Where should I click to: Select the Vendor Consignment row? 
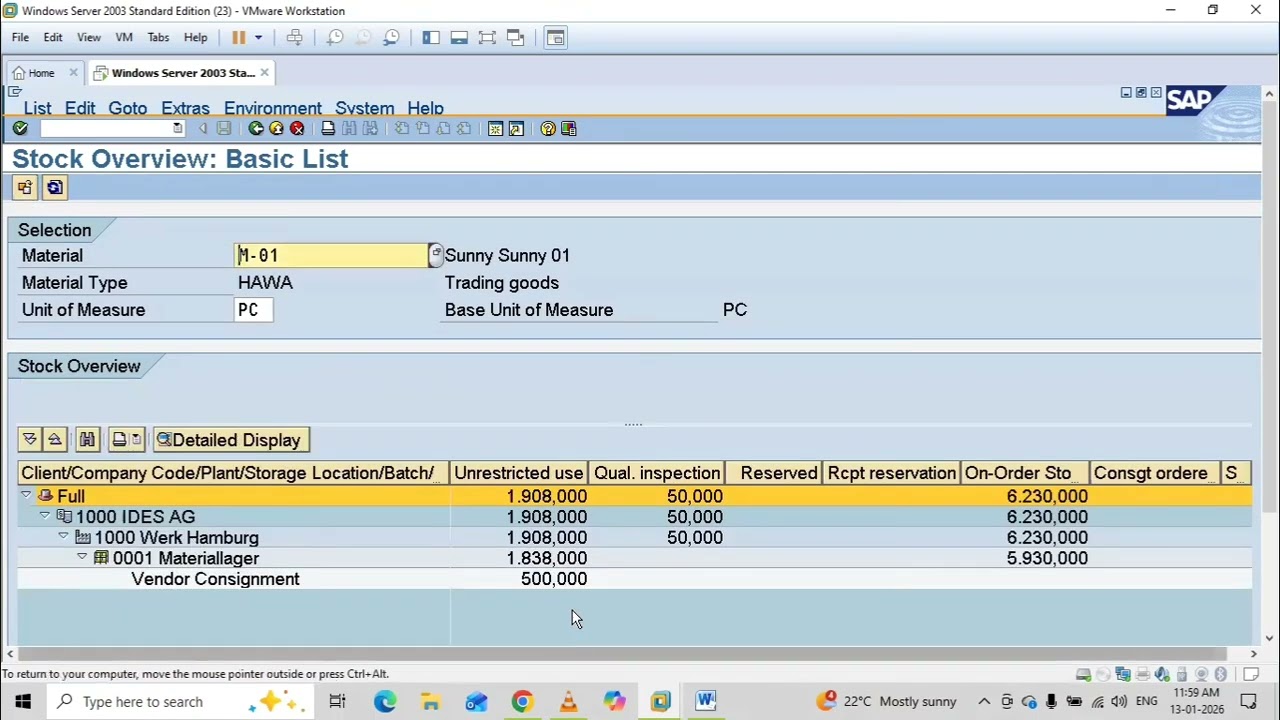pyautogui.click(x=635, y=579)
